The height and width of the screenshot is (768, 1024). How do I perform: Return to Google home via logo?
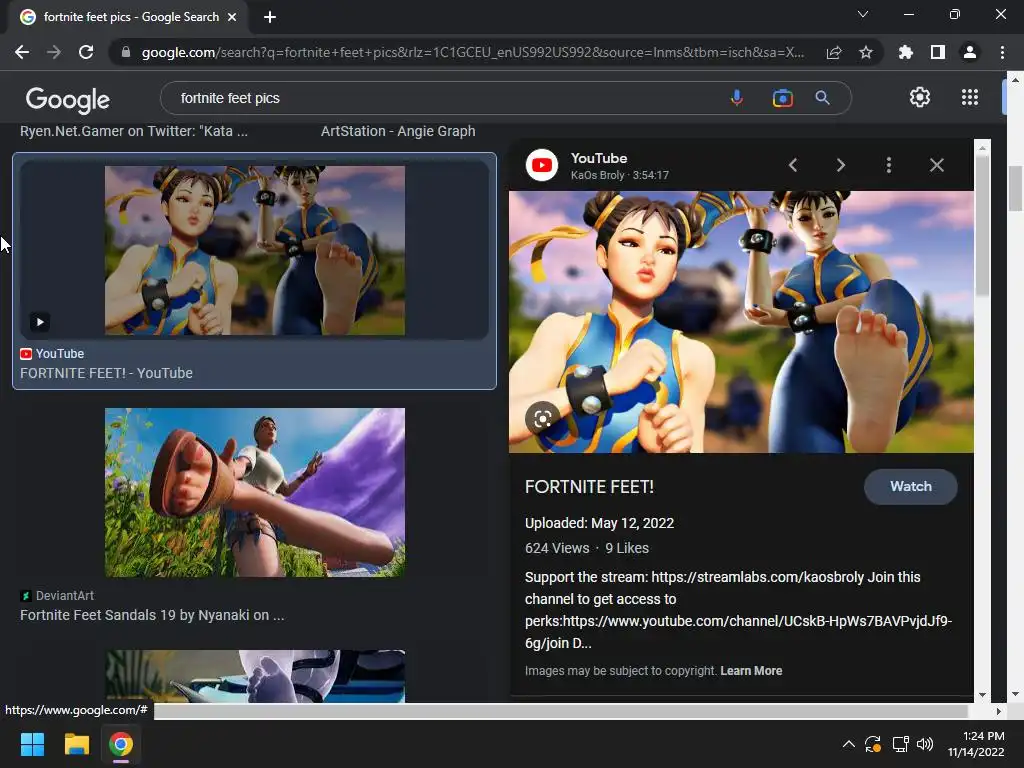pos(68,99)
